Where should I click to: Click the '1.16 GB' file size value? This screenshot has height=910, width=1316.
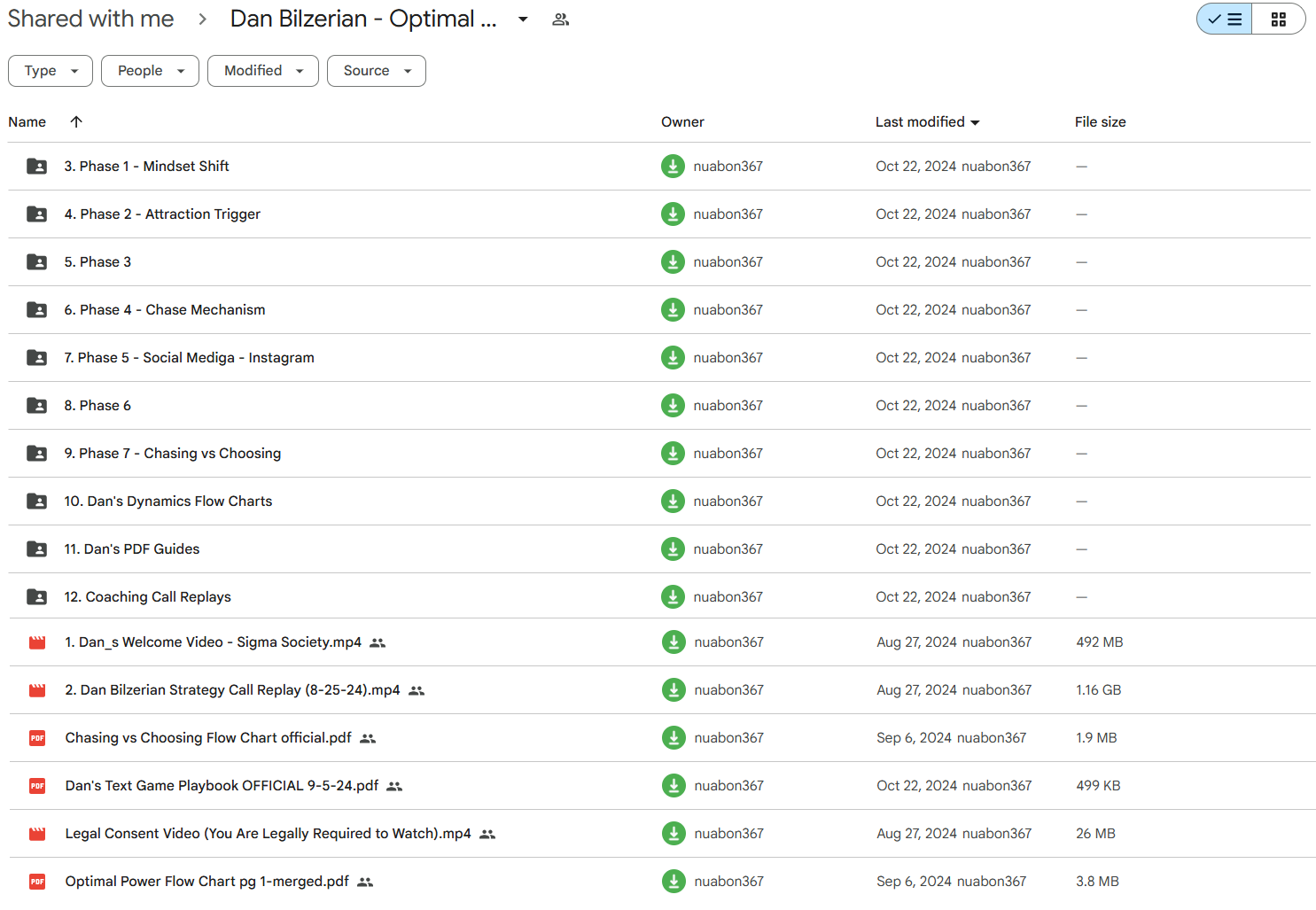click(x=1099, y=690)
